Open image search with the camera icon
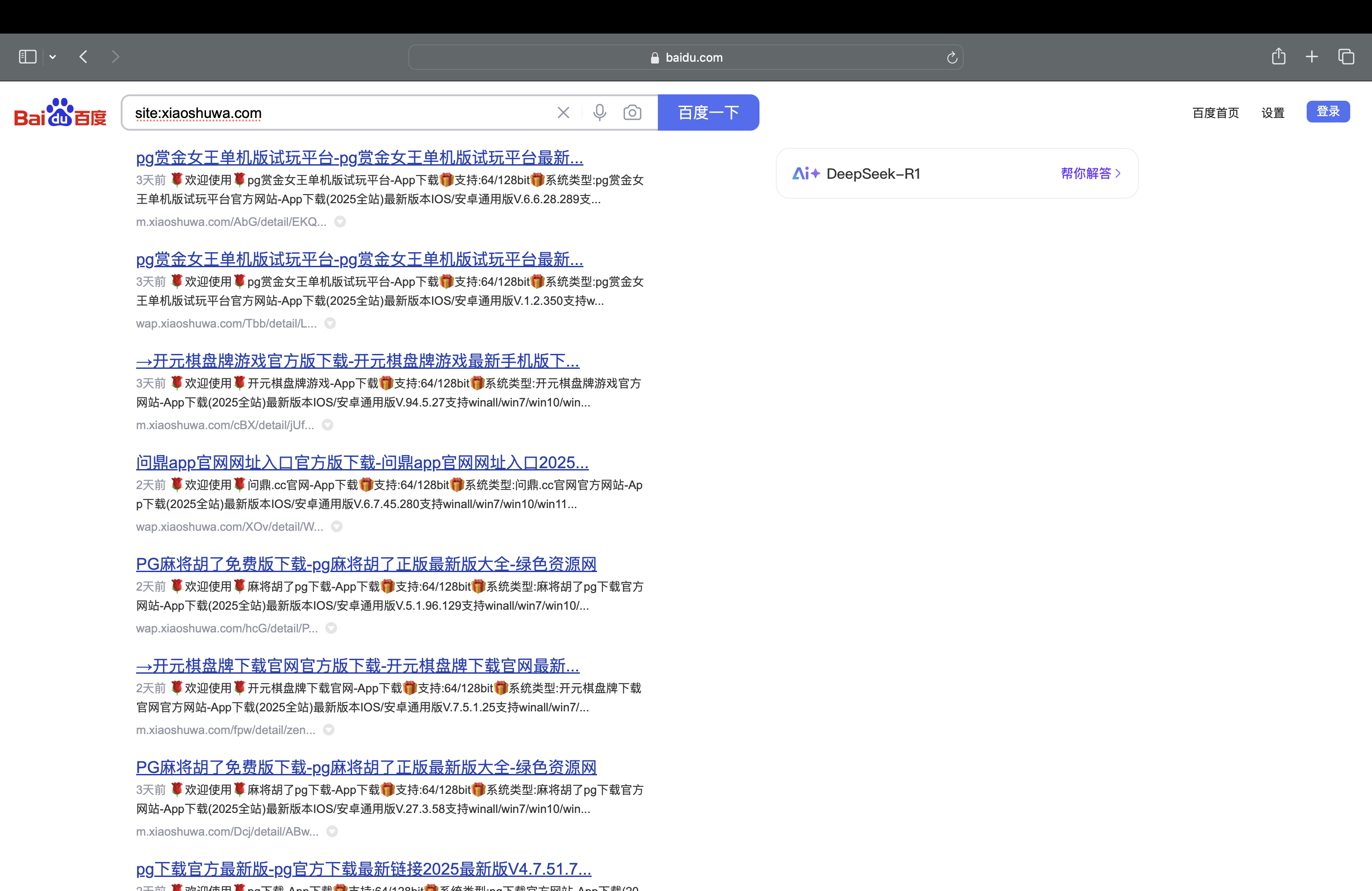The height and width of the screenshot is (891, 1372). [x=632, y=113]
